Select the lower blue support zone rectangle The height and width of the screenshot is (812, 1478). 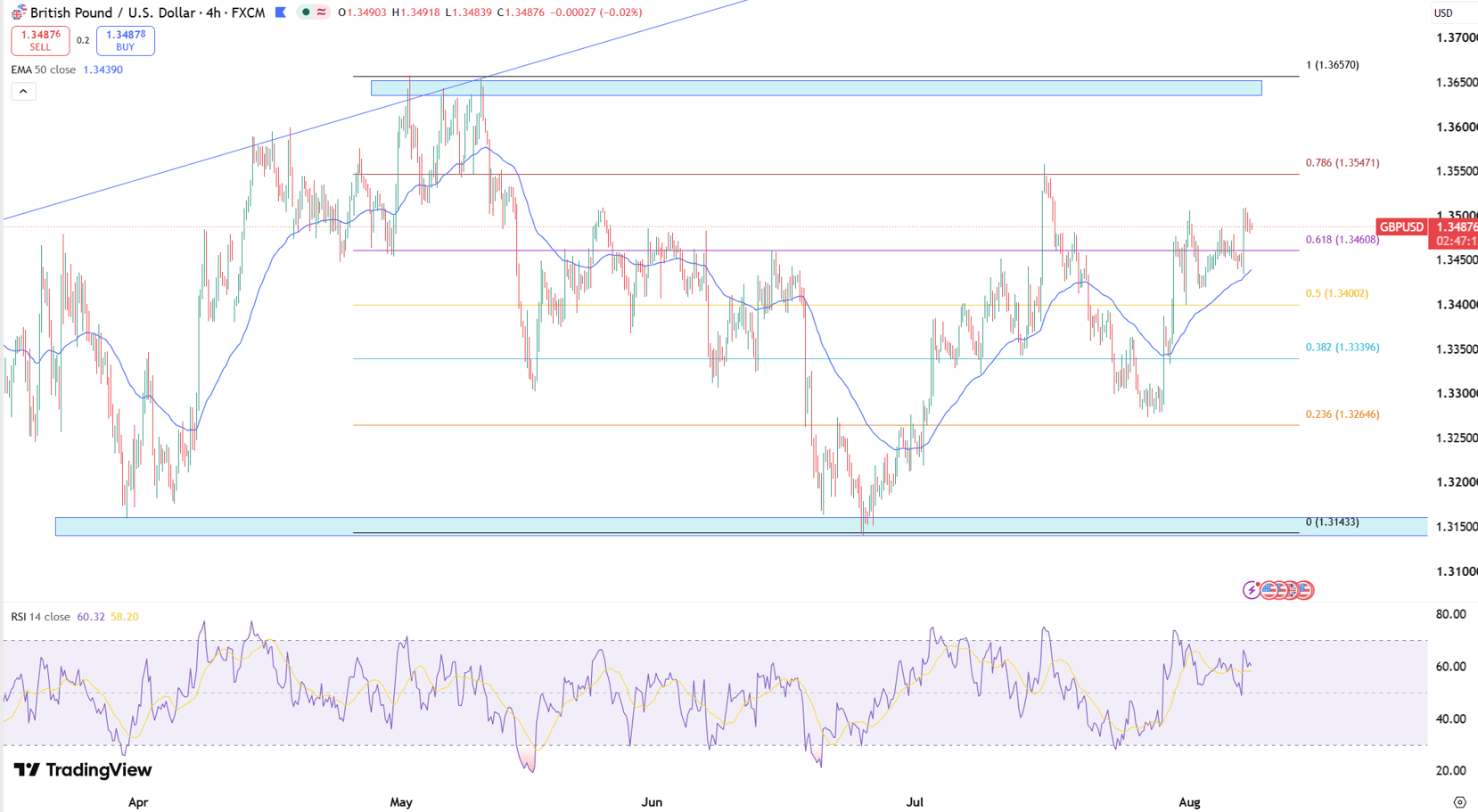coord(741,526)
